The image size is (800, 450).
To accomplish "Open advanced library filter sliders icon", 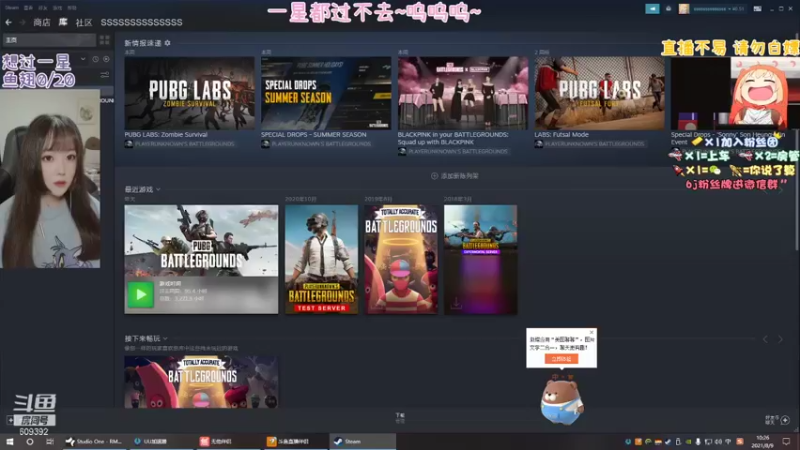I will click(x=105, y=75).
